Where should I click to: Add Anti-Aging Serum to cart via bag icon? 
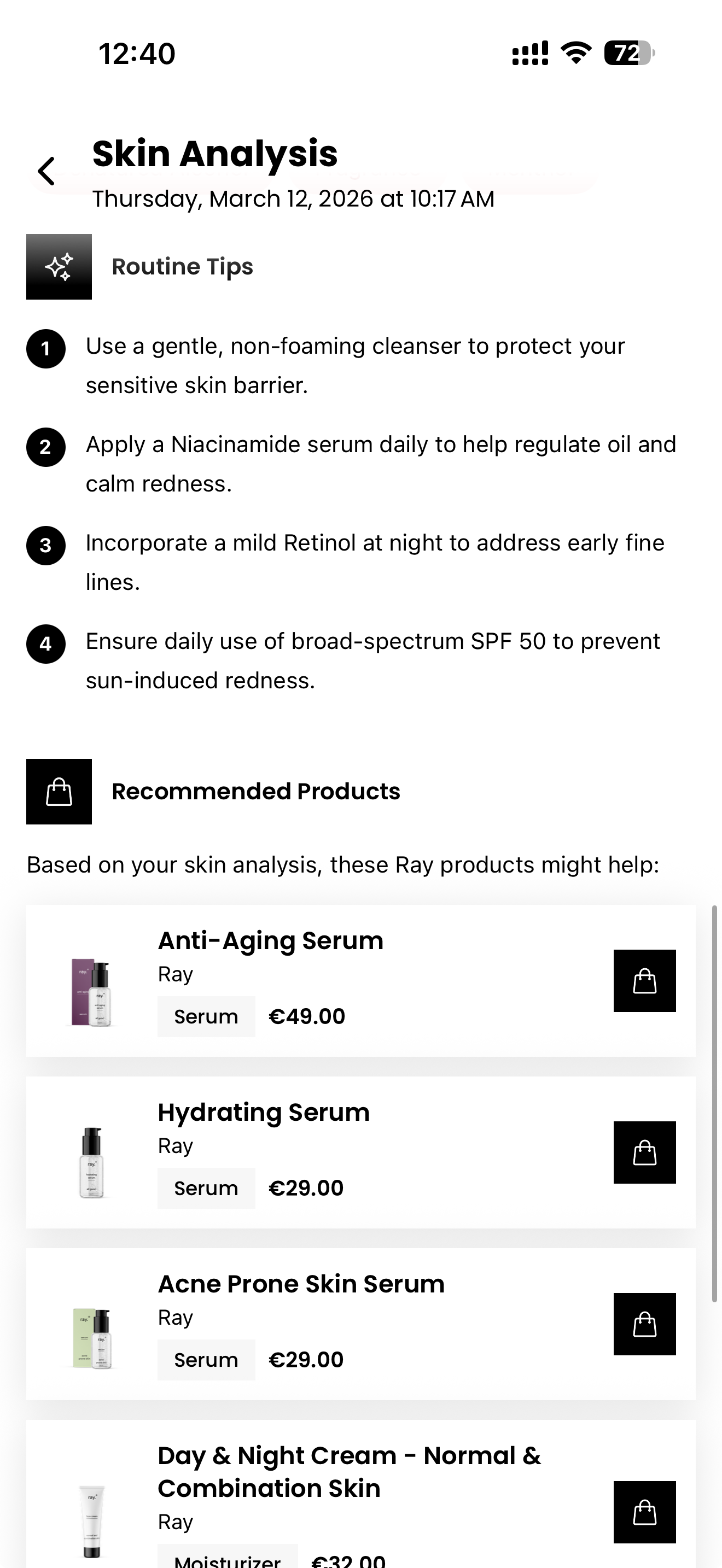pyautogui.click(x=645, y=981)
